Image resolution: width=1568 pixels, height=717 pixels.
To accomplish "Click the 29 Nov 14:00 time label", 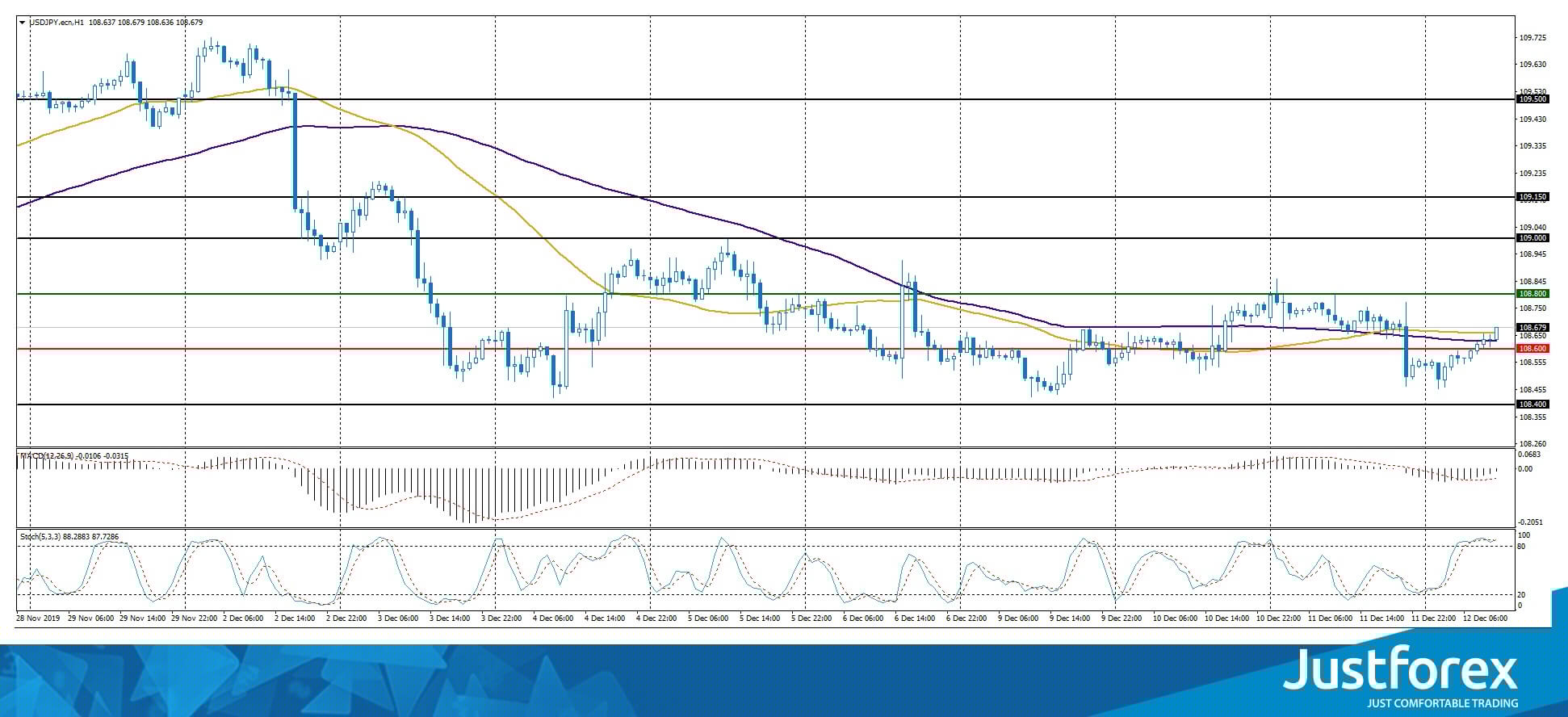I will tap(141, 618).
